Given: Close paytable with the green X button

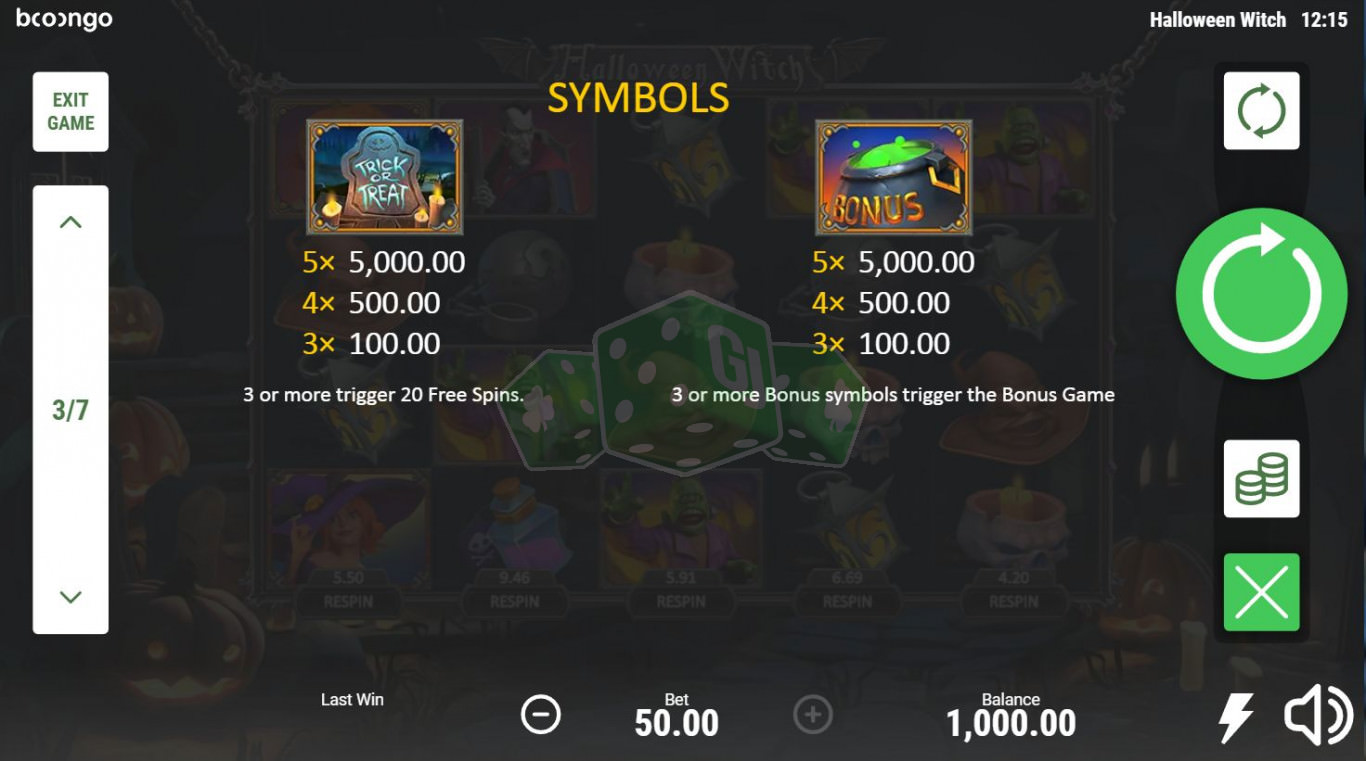Looking at the screenshot, I should click(1262, 592).
